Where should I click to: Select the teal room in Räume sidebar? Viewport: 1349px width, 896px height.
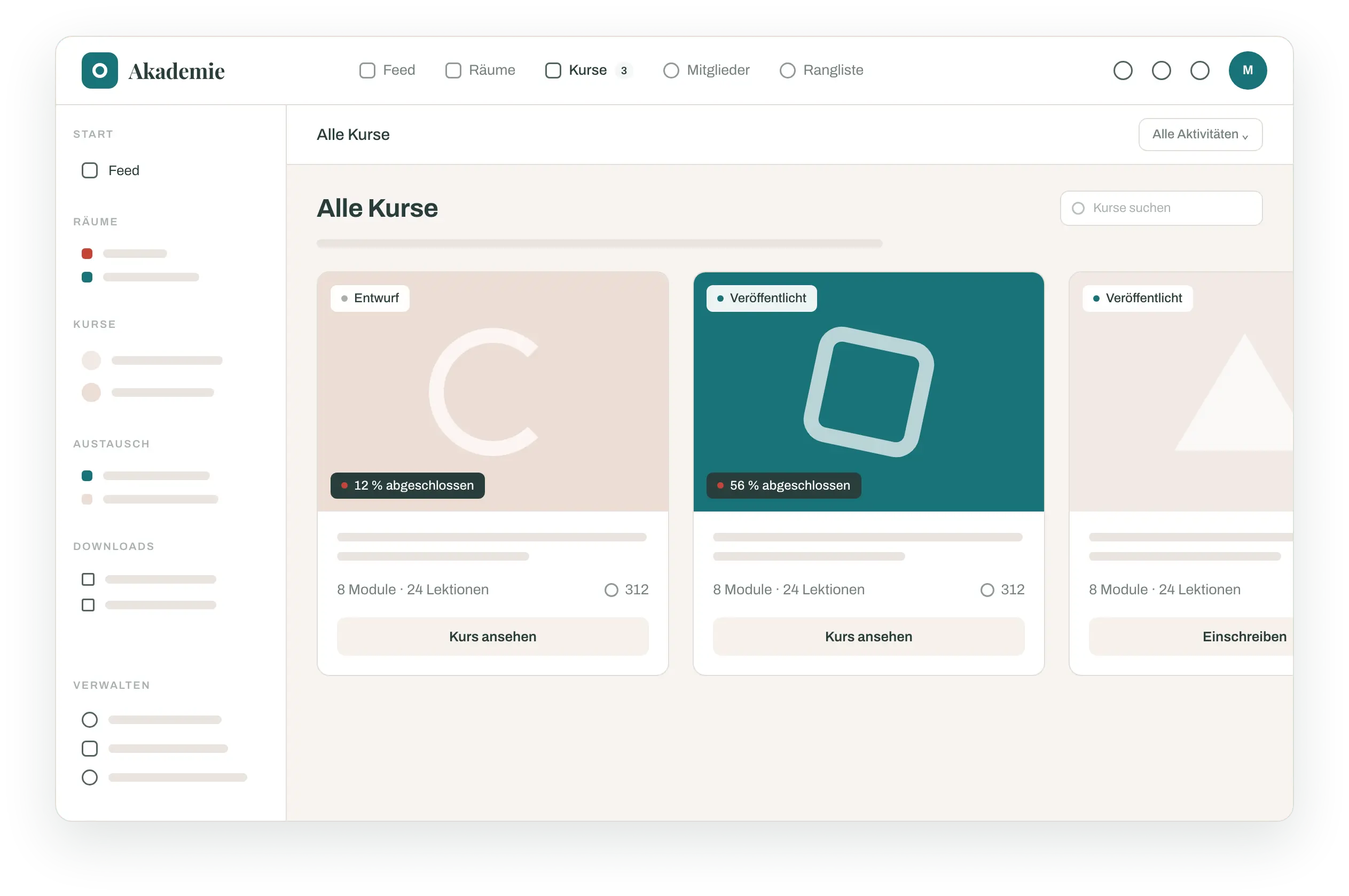tap(140, 277)
